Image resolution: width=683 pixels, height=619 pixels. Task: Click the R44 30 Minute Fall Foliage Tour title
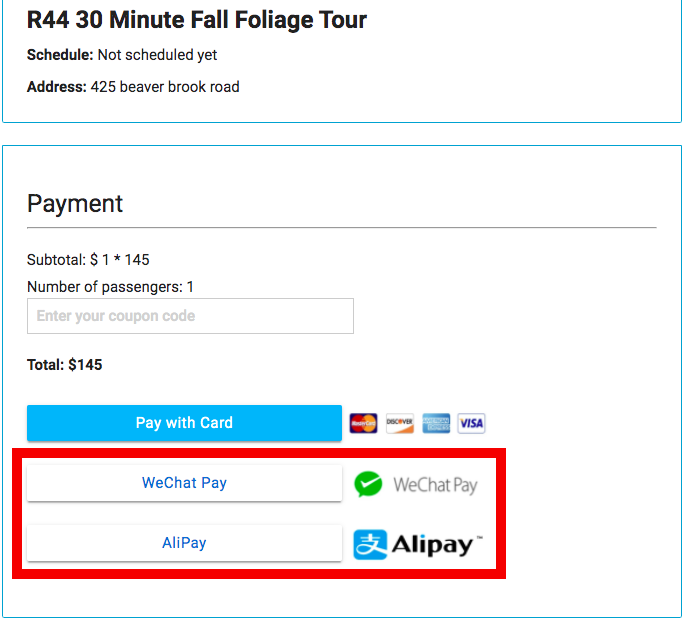coord(197,19)
